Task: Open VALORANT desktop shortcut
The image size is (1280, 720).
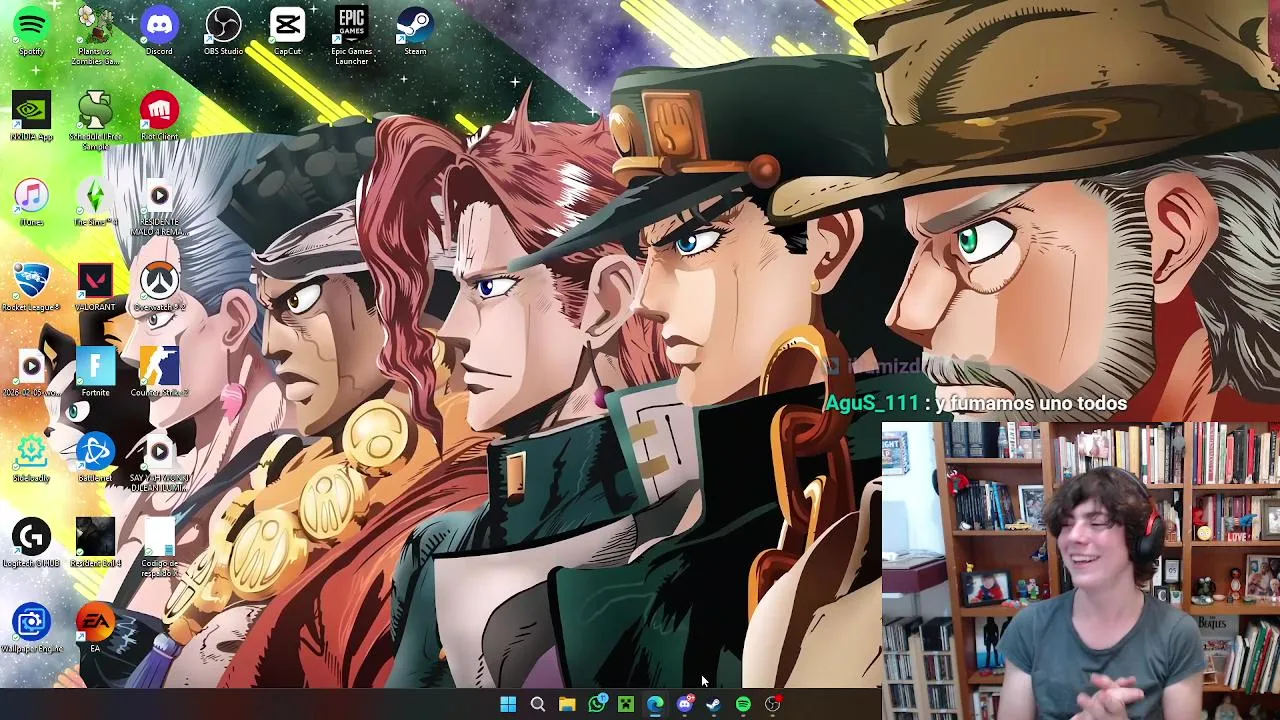Action: click(95, 287)
